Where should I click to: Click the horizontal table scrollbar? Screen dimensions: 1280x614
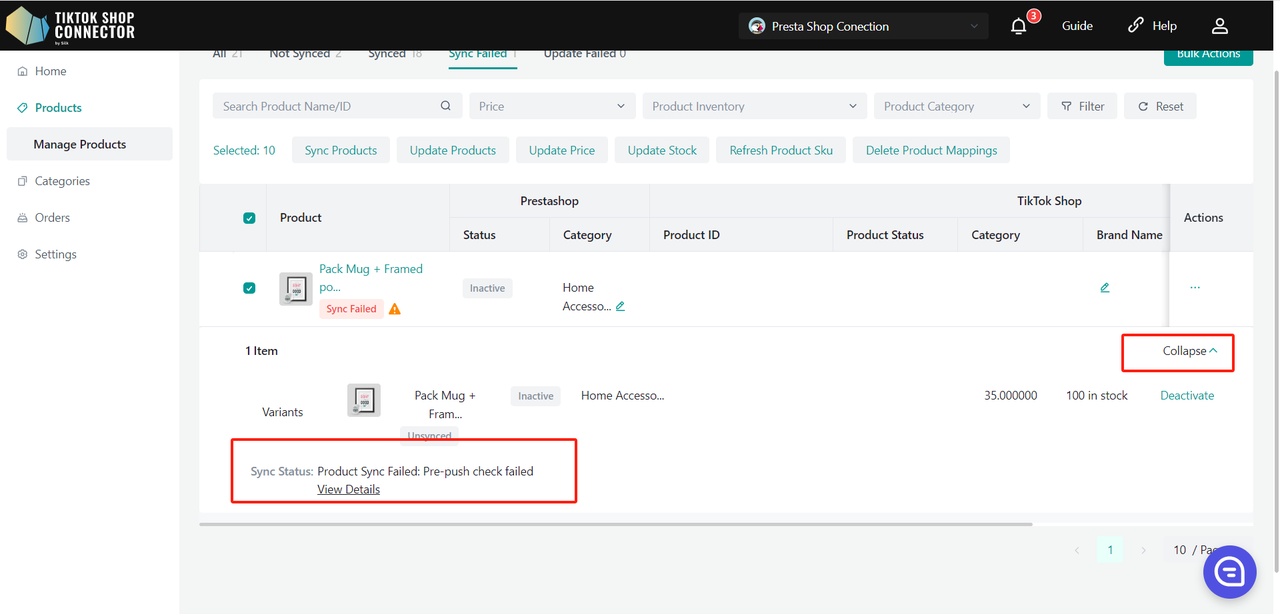[x=615, y=523]
